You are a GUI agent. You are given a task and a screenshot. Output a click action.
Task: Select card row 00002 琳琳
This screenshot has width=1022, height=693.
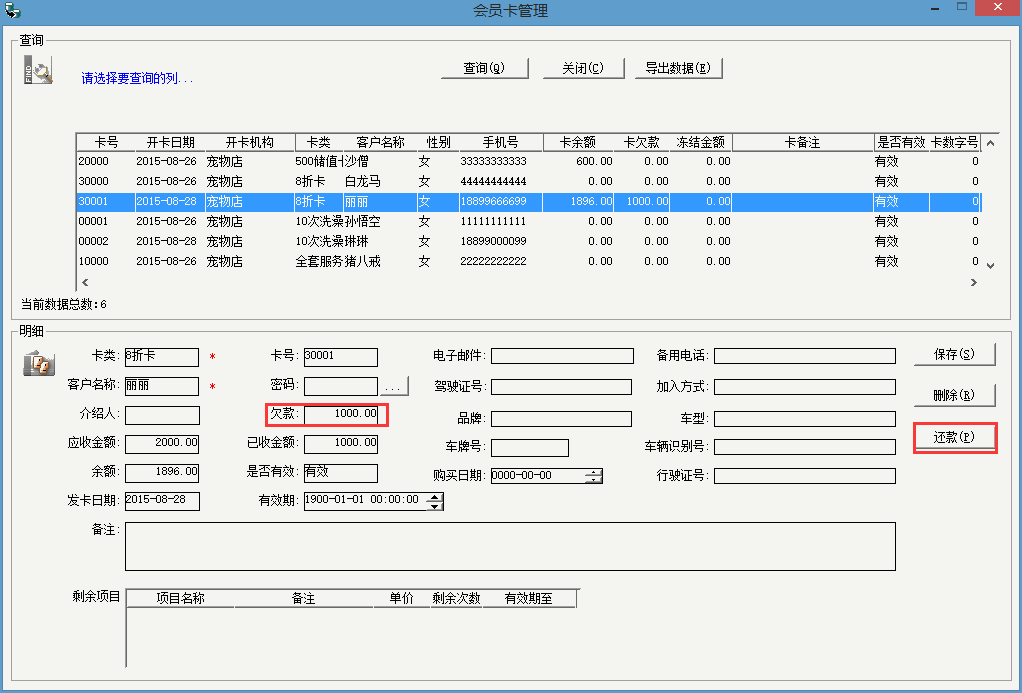click(x=529, y=241)
